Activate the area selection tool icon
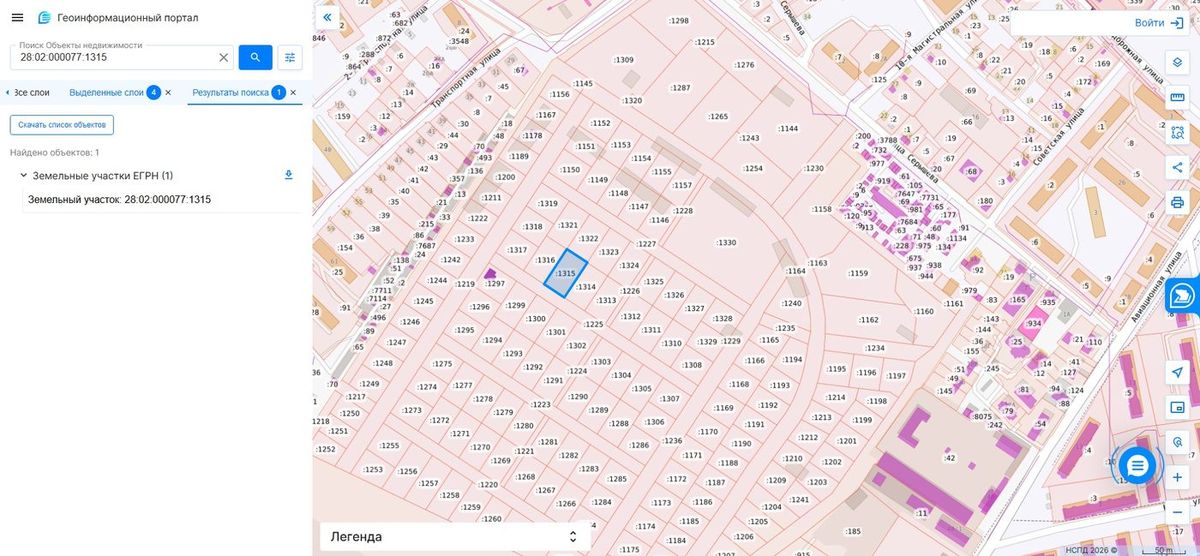The height and width of the screenshot is (556, 1200). point(1177,132)
